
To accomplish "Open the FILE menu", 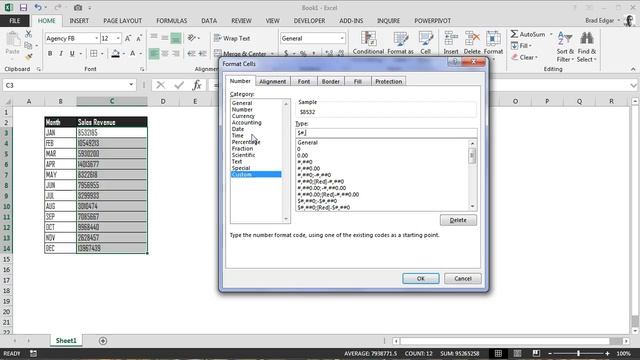I will tap(15, 21).
